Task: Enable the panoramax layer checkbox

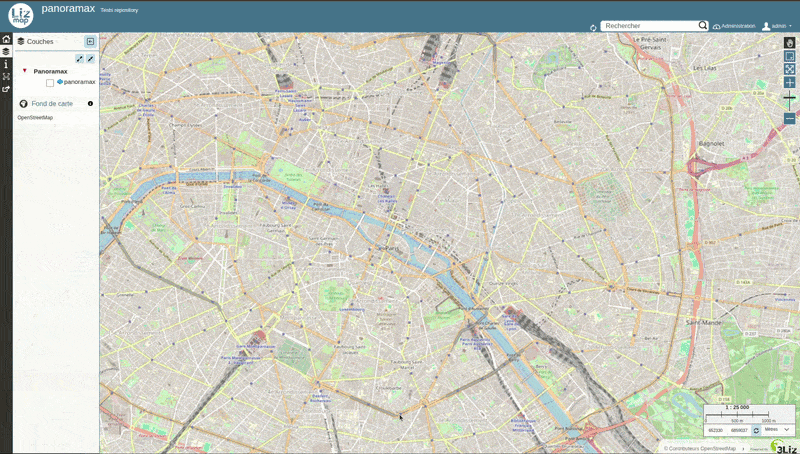Action: click(x=50, y=83)
